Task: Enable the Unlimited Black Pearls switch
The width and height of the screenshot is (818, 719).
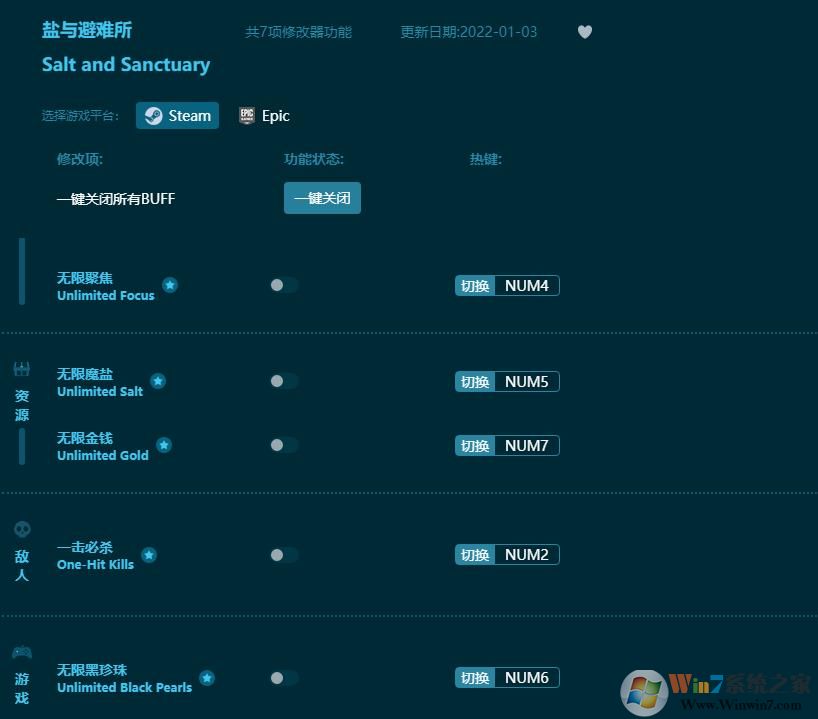Action: (x=283, y=678)
